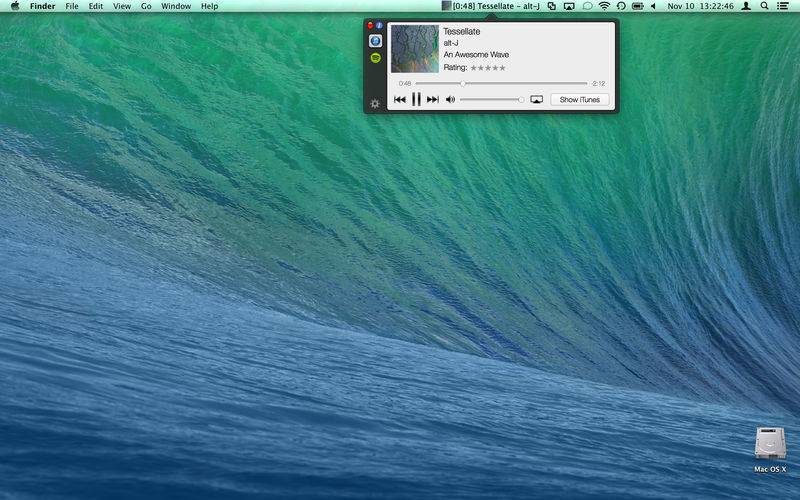Skip to the next track

pyautogui.click(x=433, y=100)
